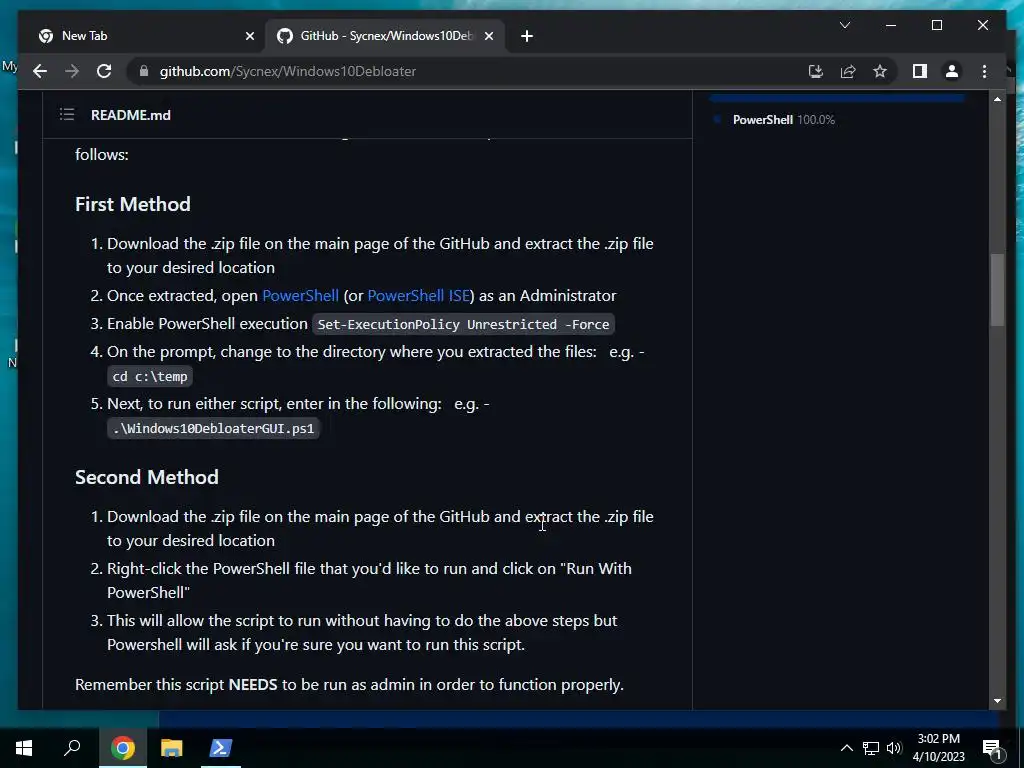Open File Explorer from the taskbar
This screenshot has height=768, width=1024.
pos(171,748)
